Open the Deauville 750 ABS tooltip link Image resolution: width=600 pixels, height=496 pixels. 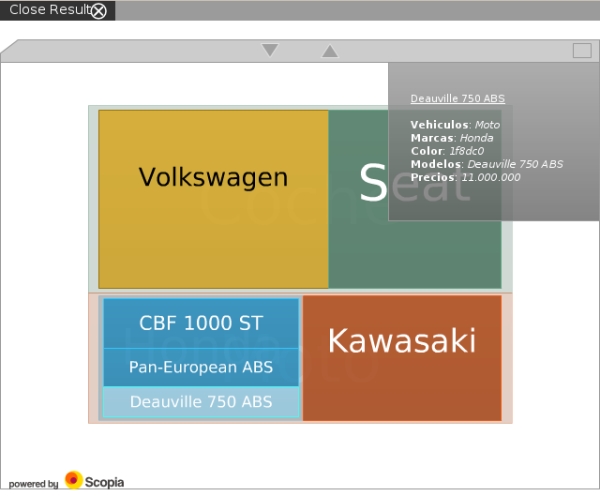pyautogui.click(x=458, y=99)
